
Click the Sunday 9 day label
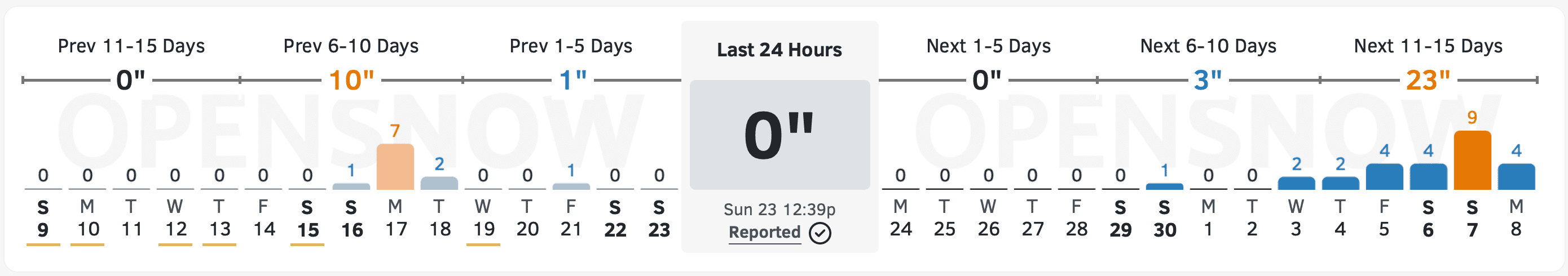pos(43,218)
